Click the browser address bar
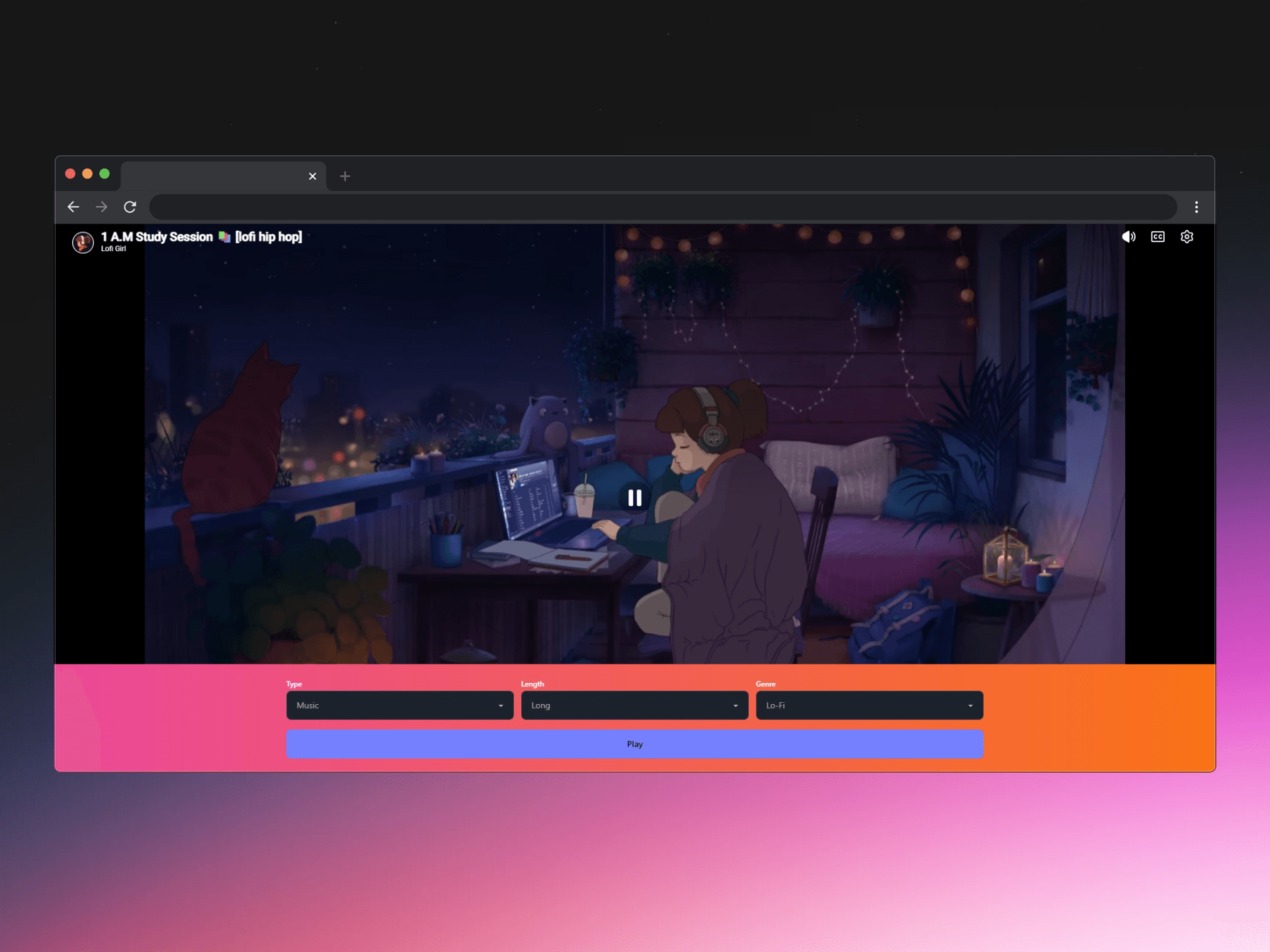The image size is (1270, 952). point(663,207)
